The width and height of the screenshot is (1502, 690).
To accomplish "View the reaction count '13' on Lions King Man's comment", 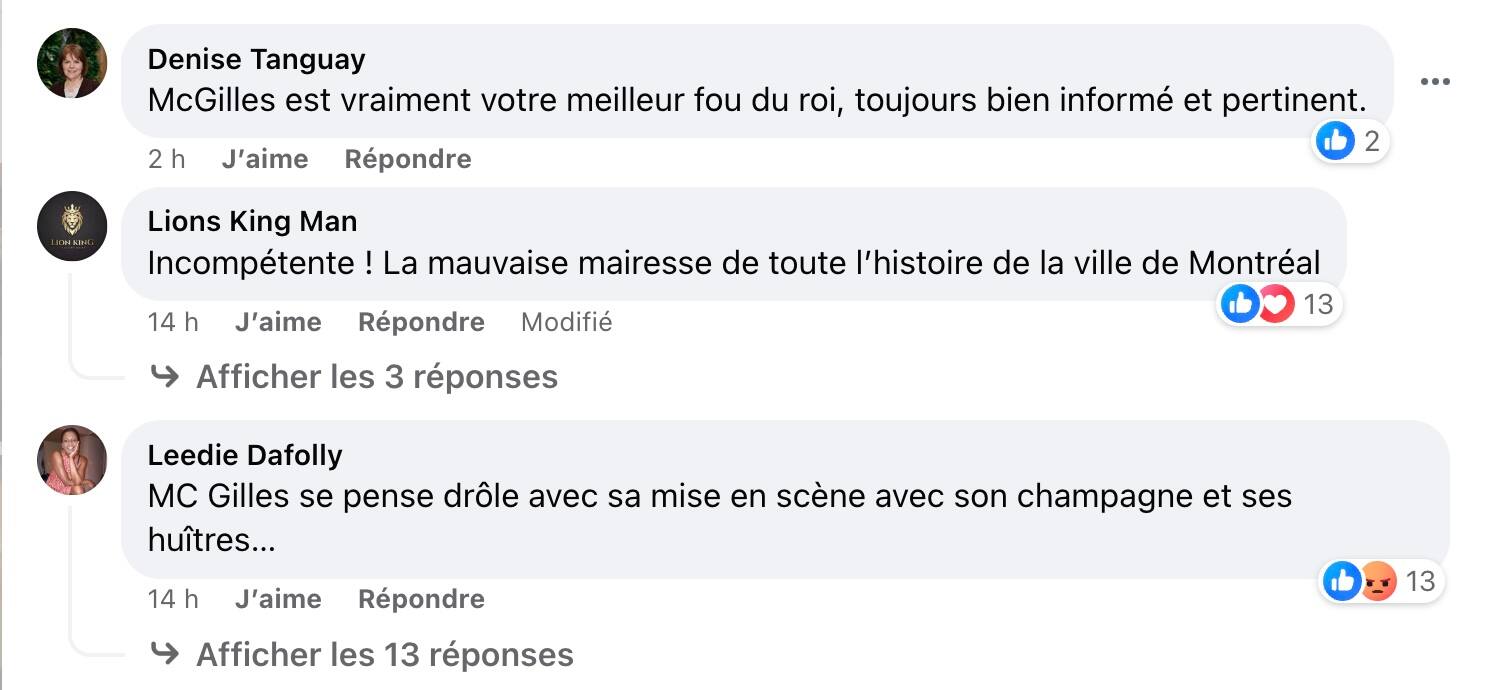I will pos(1317,303).
